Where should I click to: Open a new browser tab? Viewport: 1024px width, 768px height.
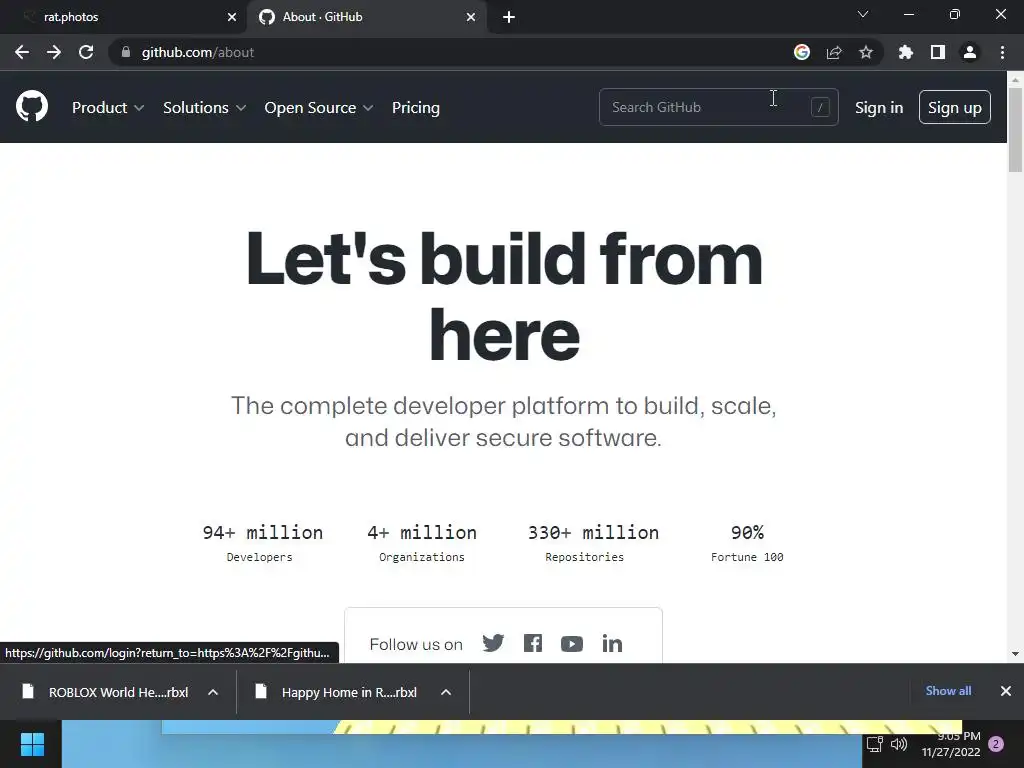coord(509,17)
